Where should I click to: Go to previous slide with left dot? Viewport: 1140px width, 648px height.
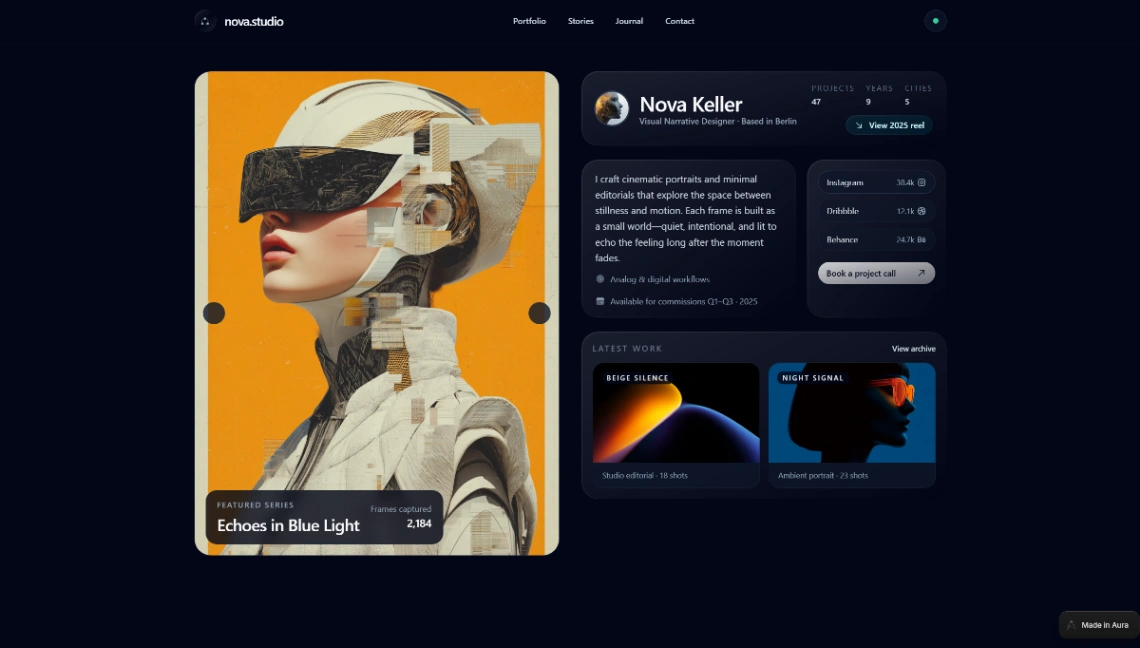pos(214,313)
